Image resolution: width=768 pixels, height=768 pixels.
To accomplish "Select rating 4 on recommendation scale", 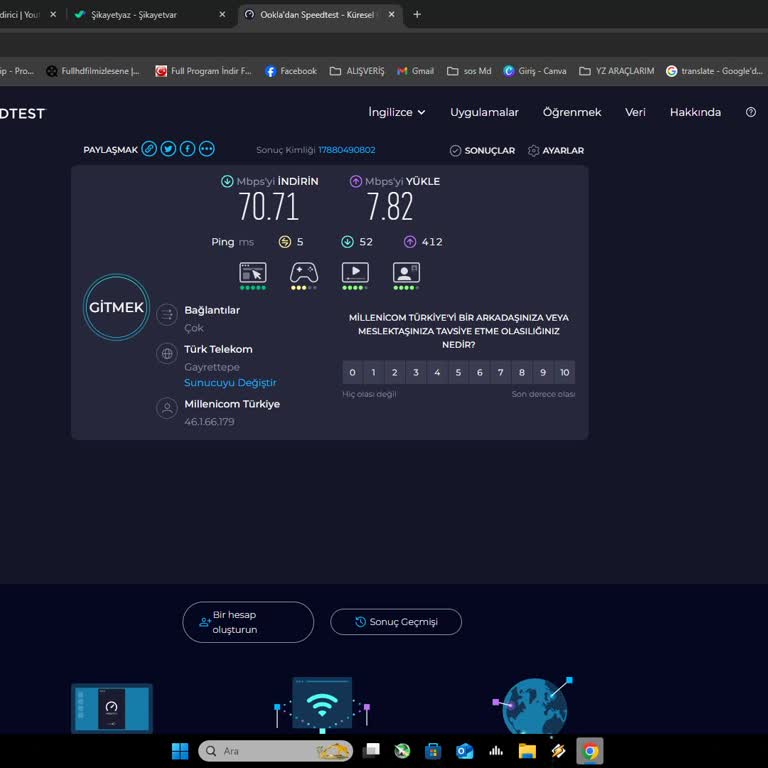I will point(437,372).
